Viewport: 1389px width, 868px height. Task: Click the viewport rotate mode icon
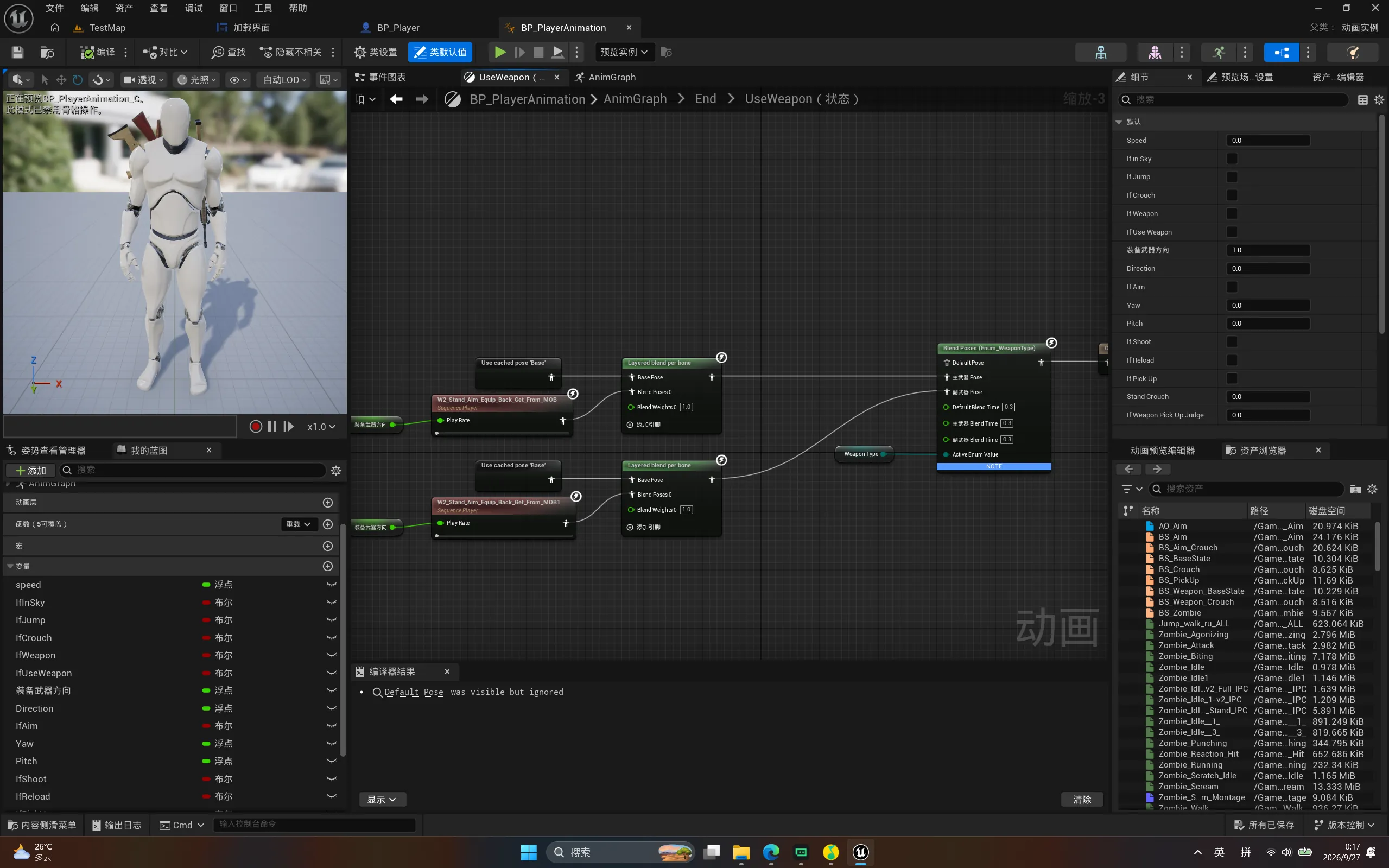coord(78,80)
